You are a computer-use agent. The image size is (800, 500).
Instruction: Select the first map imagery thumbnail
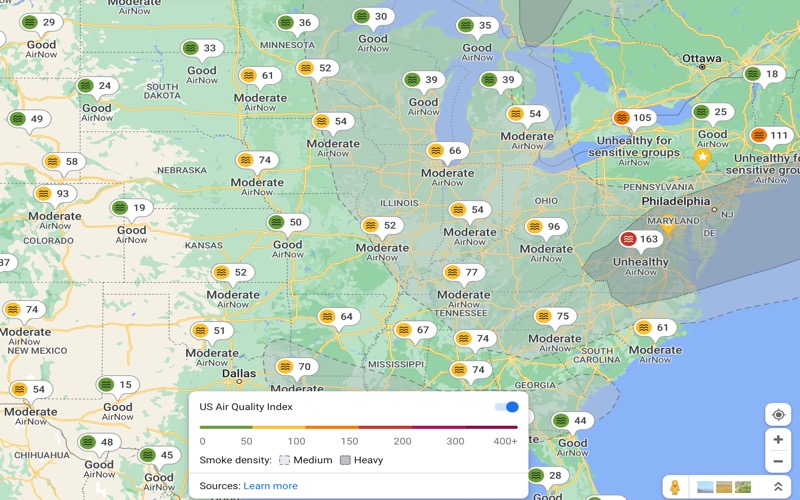(x=705, y=487)
